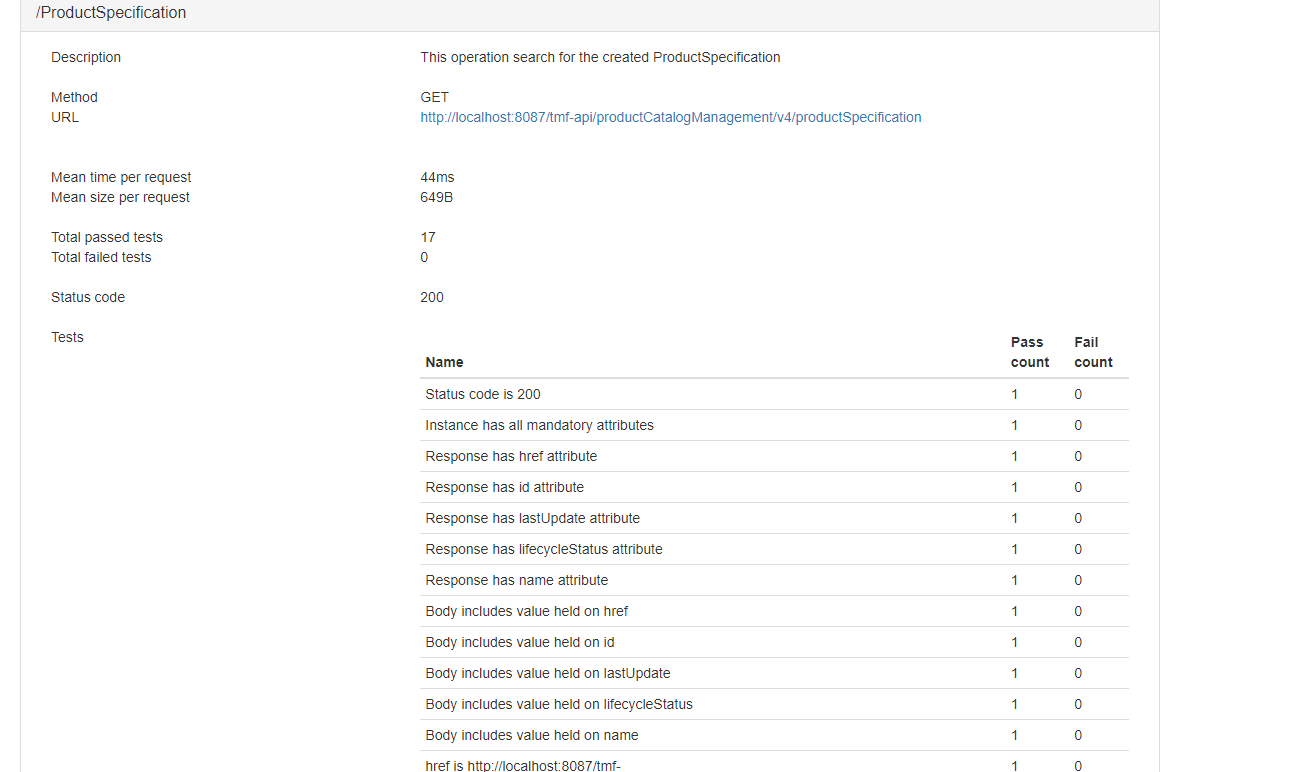Sort the table by Name column
This screenshot has height=772, width=1301.
pyautogui.click(x=444, y=362)
